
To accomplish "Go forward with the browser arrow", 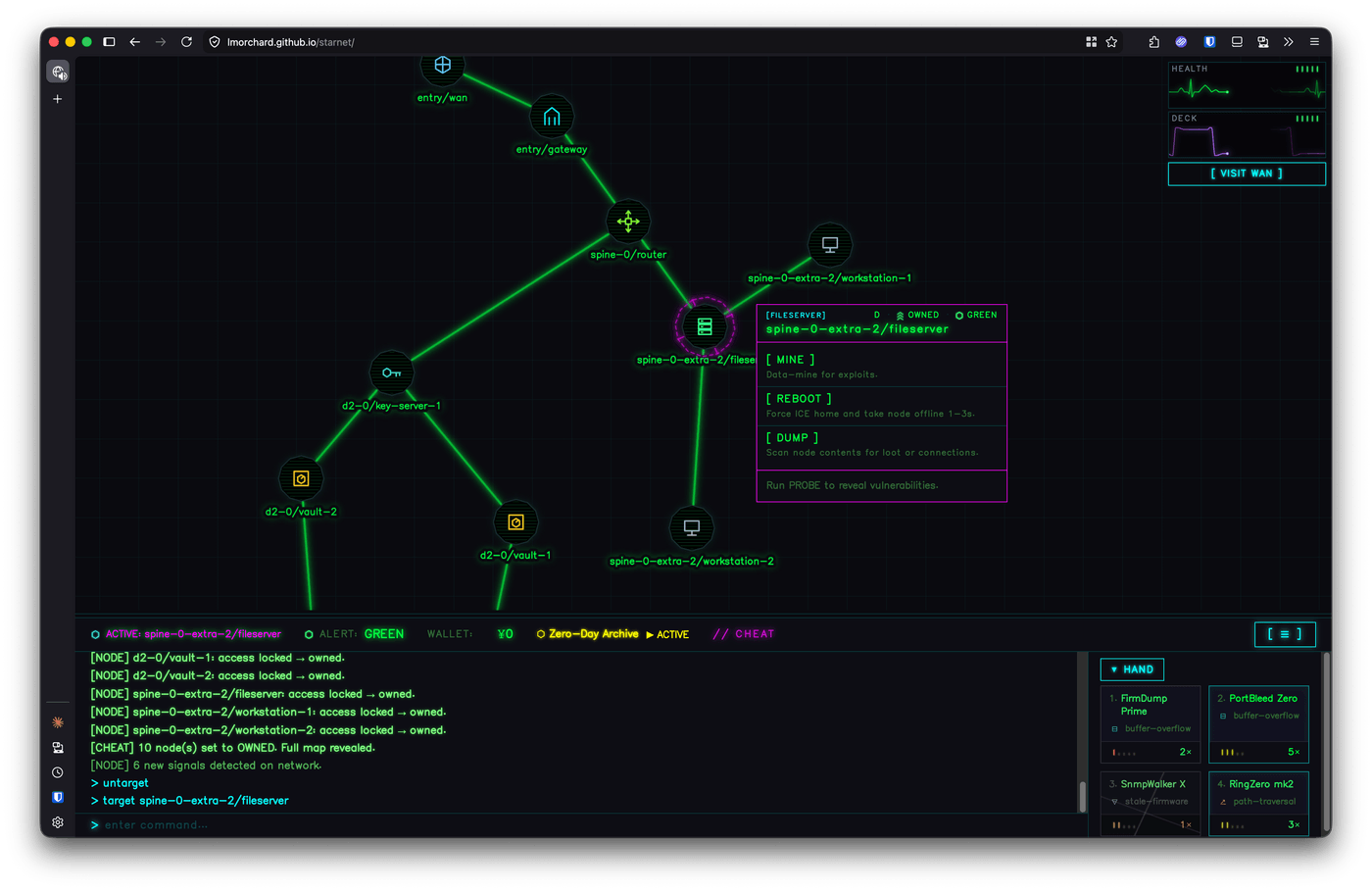I will [161, 42].
